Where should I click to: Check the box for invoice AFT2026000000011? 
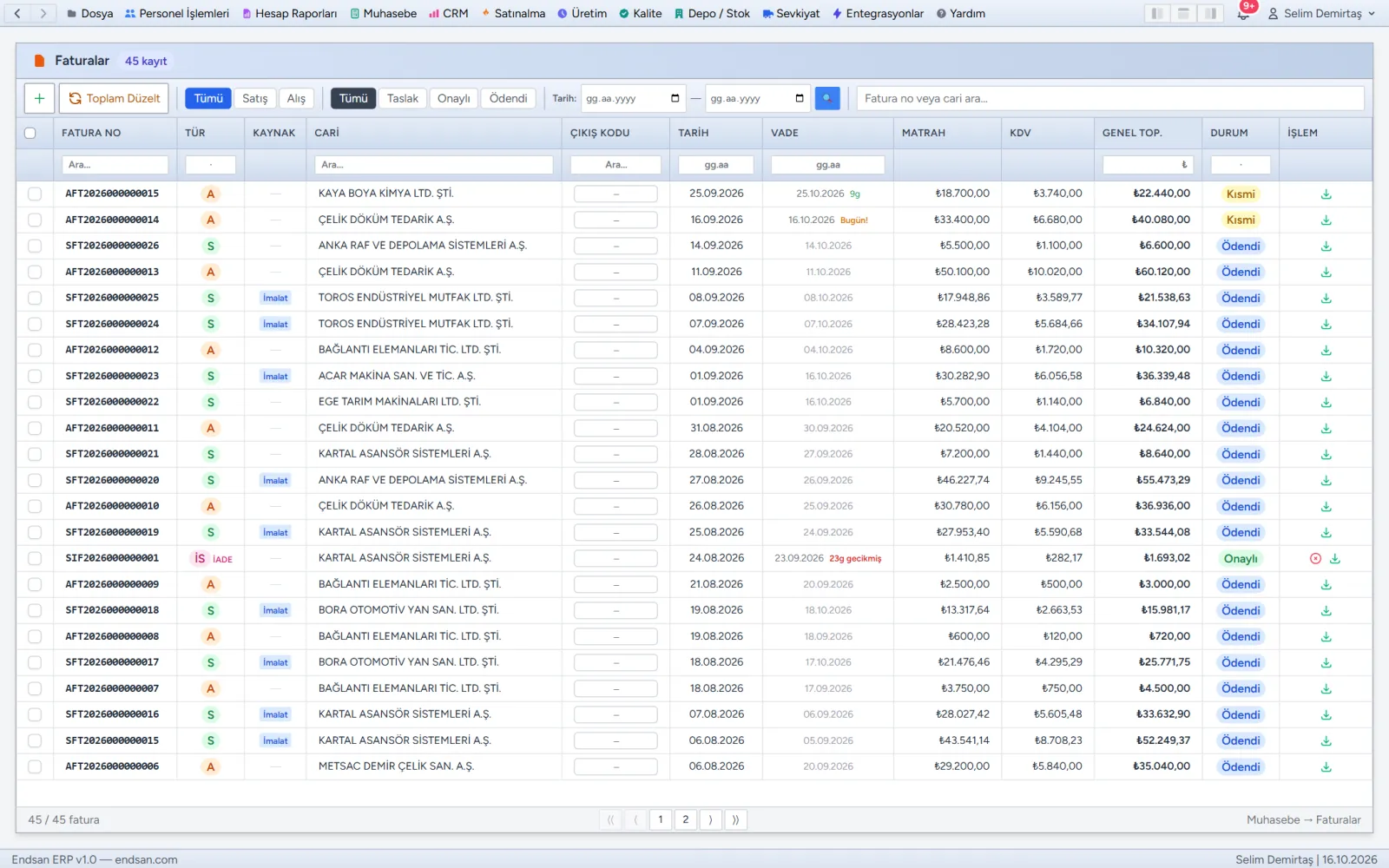click(x=35, y=428)
